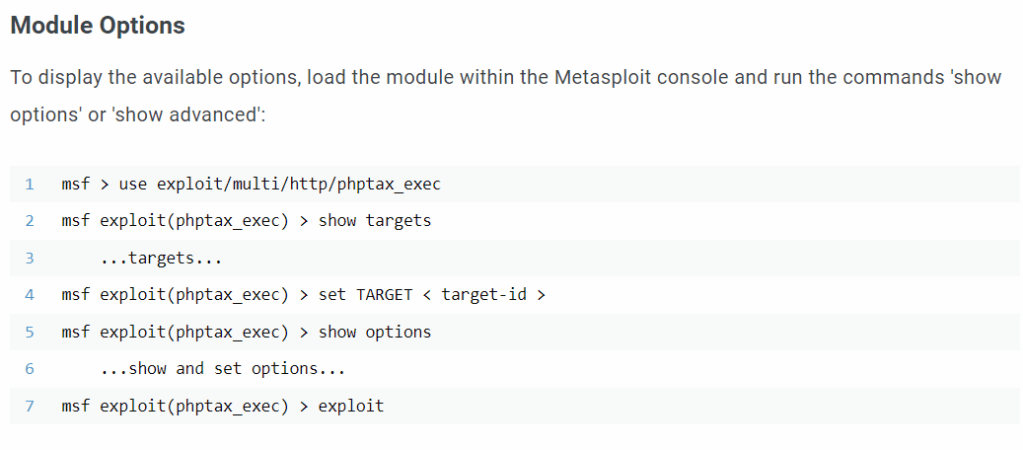Viewport: 1023px width, 450px height.
Task: Click line number 1 in code block
Action: (30, 184)
